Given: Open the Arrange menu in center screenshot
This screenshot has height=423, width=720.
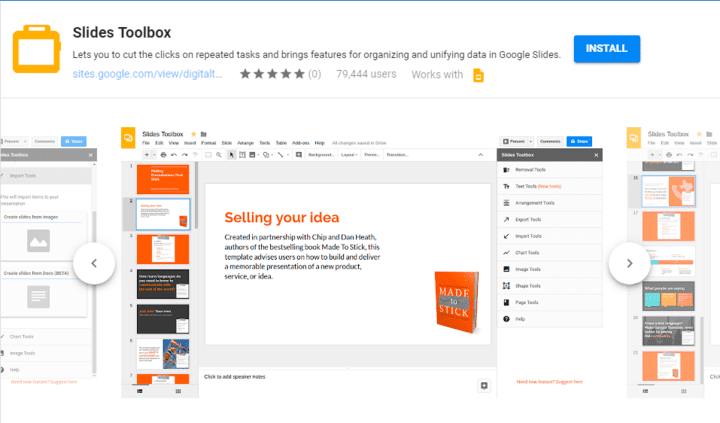Looking at the screenshot, I should coord(246,143).
